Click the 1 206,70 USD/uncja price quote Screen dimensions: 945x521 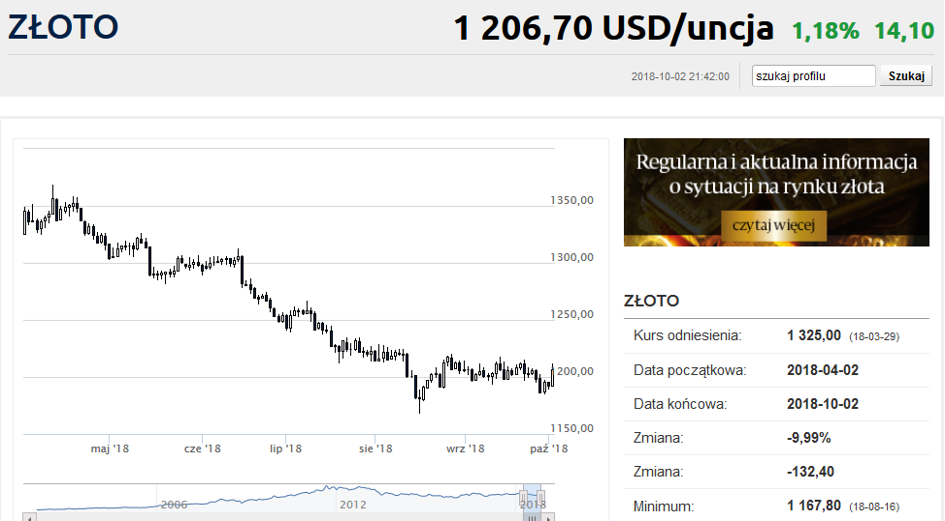point(613,29)
